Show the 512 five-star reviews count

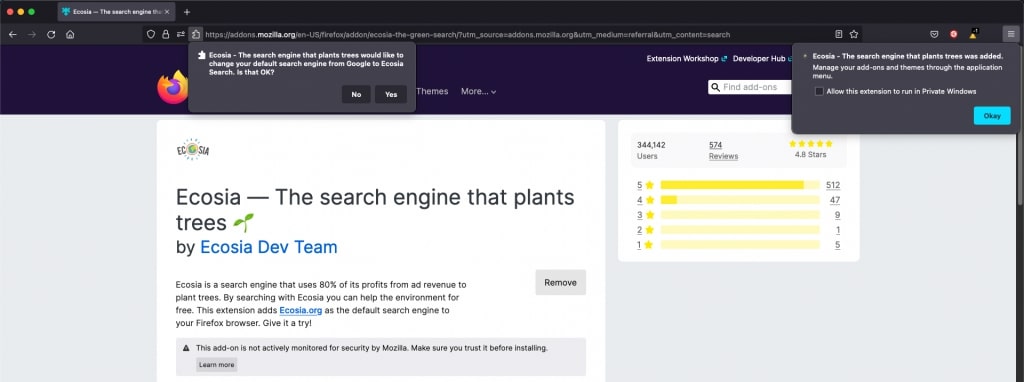(x=833, y=185)
